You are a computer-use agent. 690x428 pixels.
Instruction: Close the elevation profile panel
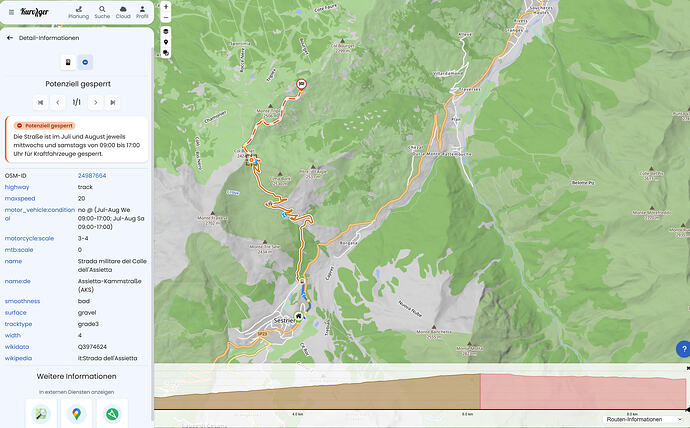[x=688, y=368]
